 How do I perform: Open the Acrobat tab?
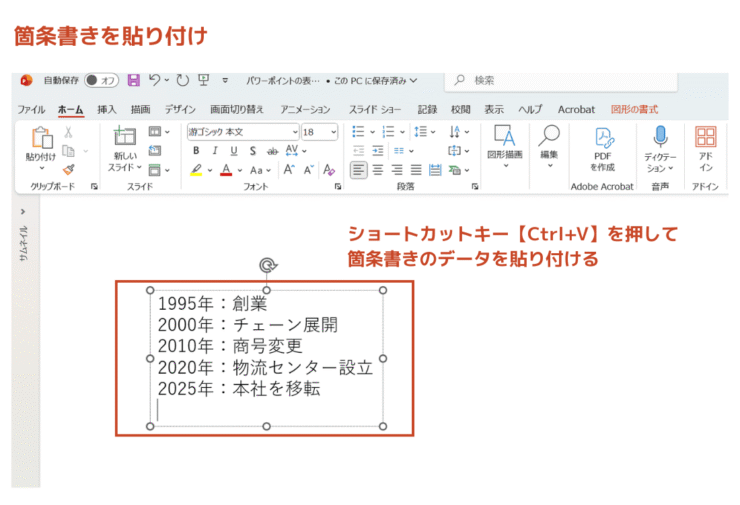pos(576,109)
